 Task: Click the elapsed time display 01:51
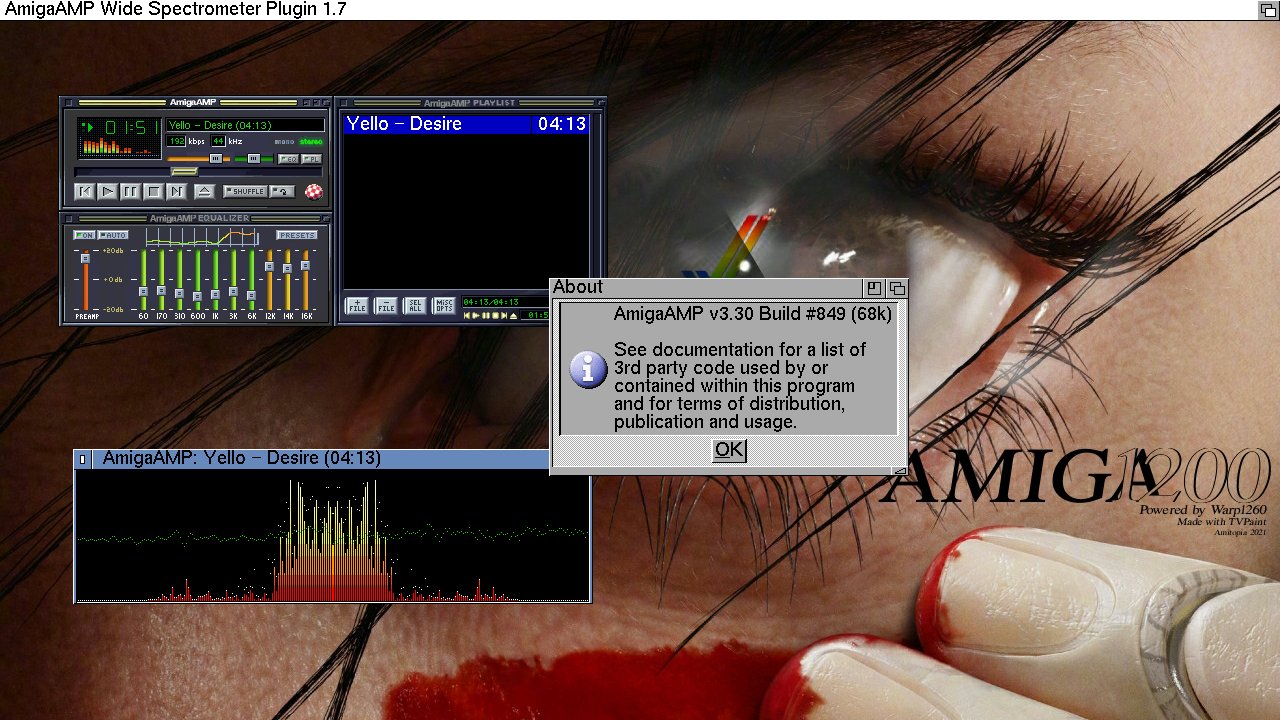(133, 127)
